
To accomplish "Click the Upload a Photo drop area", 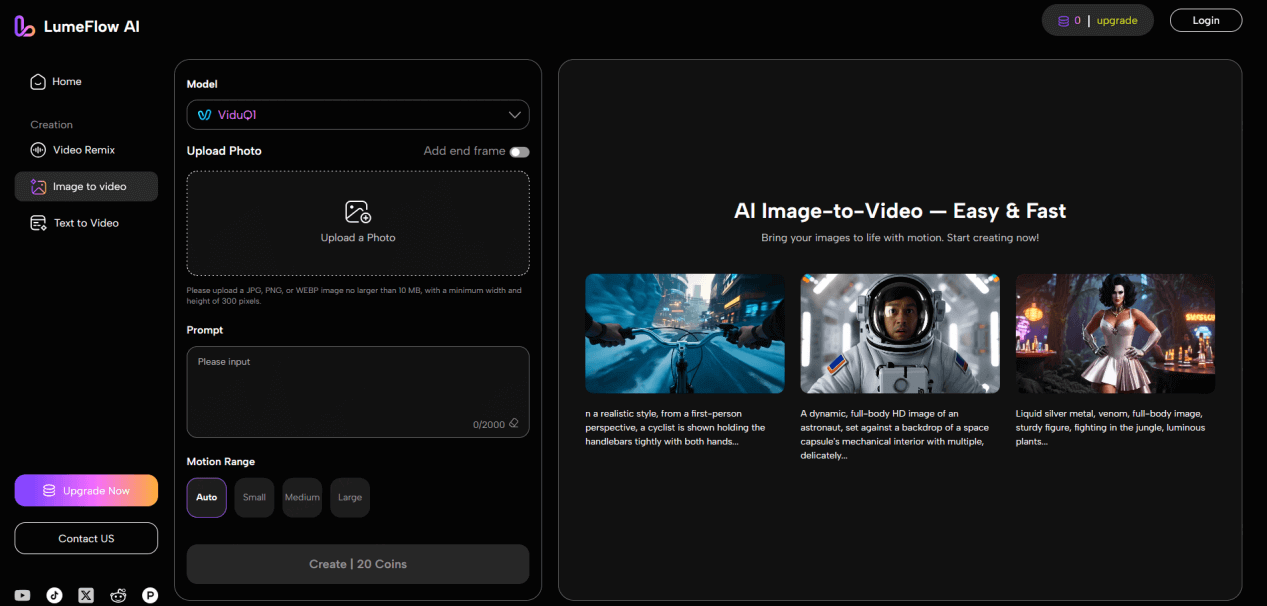I will tap(358, 223).
